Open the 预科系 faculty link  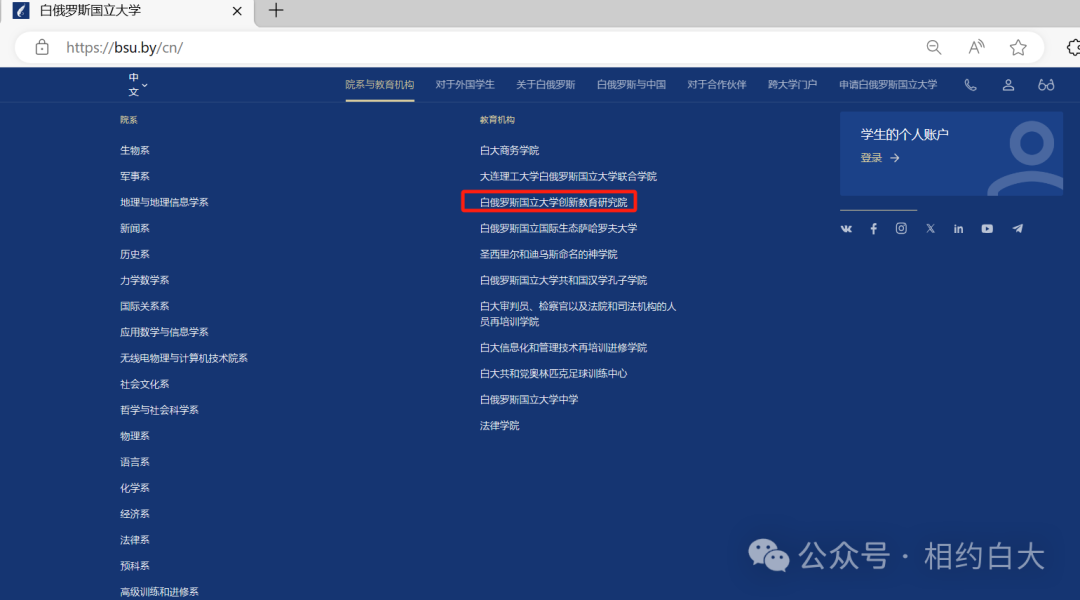(x=134, y=566)
